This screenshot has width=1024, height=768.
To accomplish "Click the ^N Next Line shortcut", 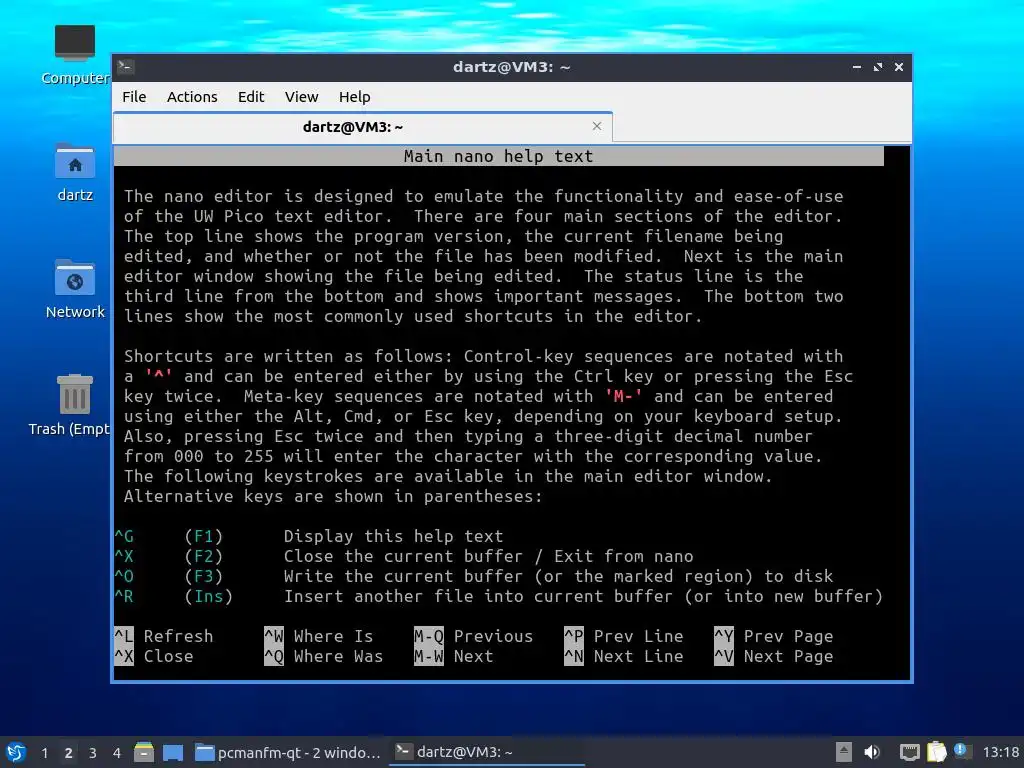I will pyautogui.click(x=624, y=656).
